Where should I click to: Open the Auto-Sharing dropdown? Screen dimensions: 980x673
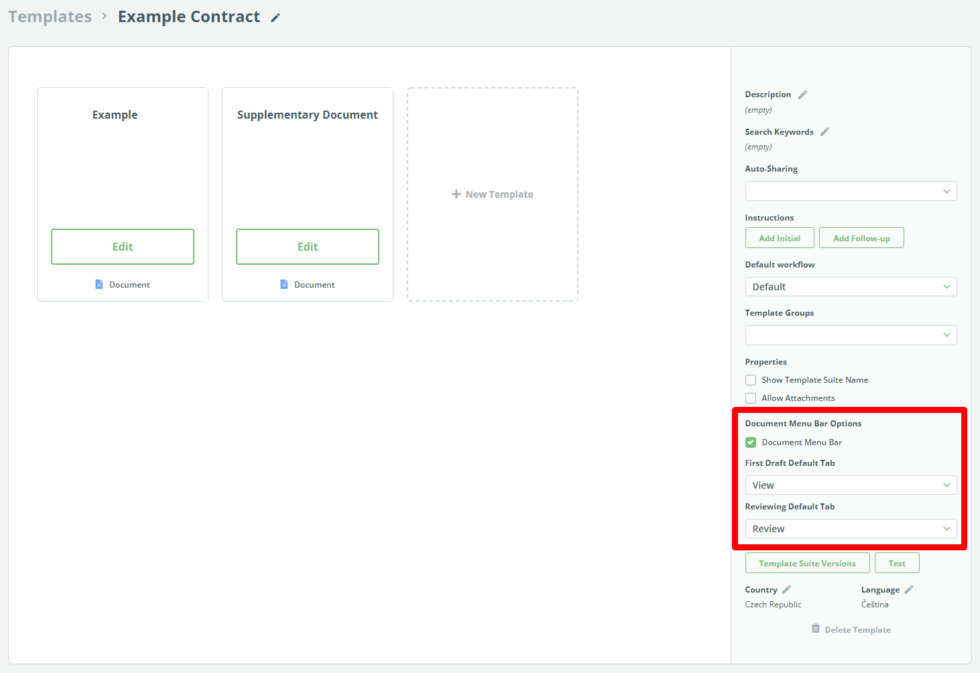pos(850,191)
